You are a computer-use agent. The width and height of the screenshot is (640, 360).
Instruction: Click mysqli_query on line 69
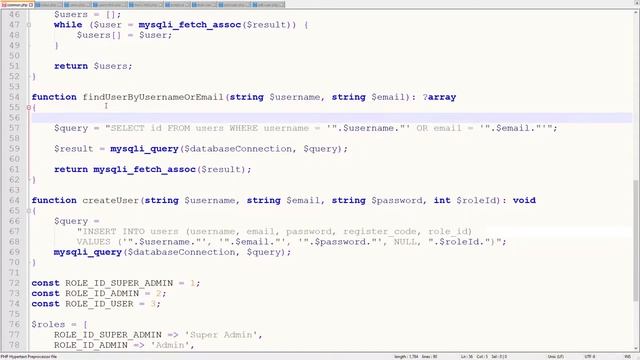(x=88, y=252)
